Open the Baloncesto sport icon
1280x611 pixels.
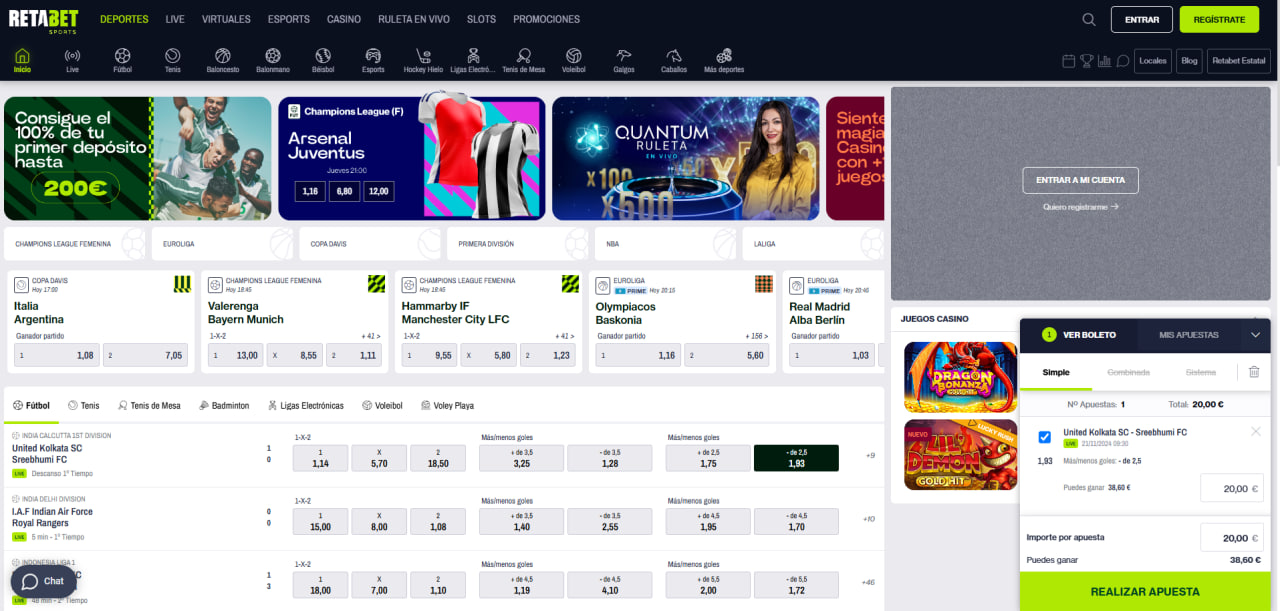click(223, 60)
